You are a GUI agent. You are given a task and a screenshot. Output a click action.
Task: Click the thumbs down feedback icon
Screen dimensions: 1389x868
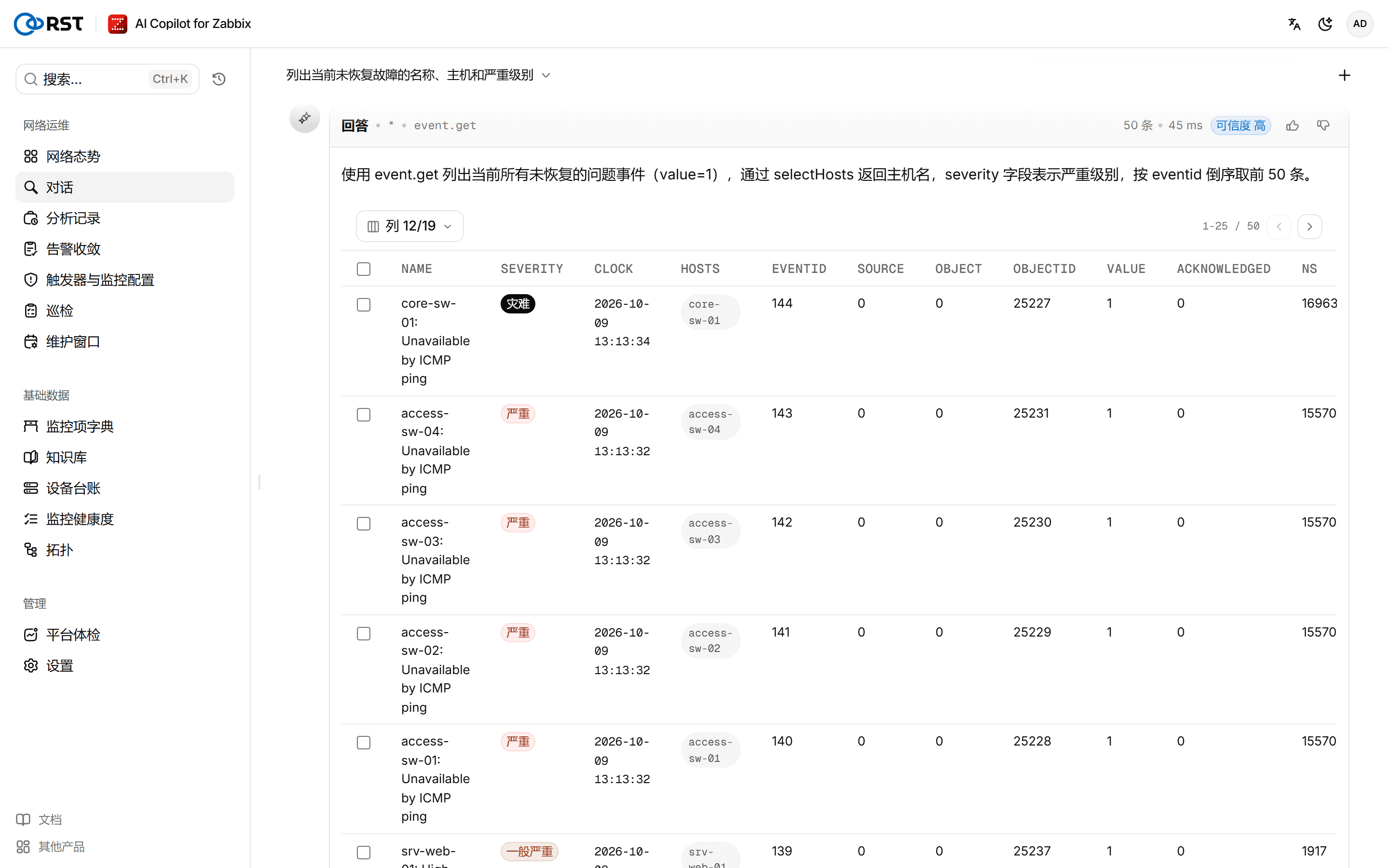coord(1323,125)
